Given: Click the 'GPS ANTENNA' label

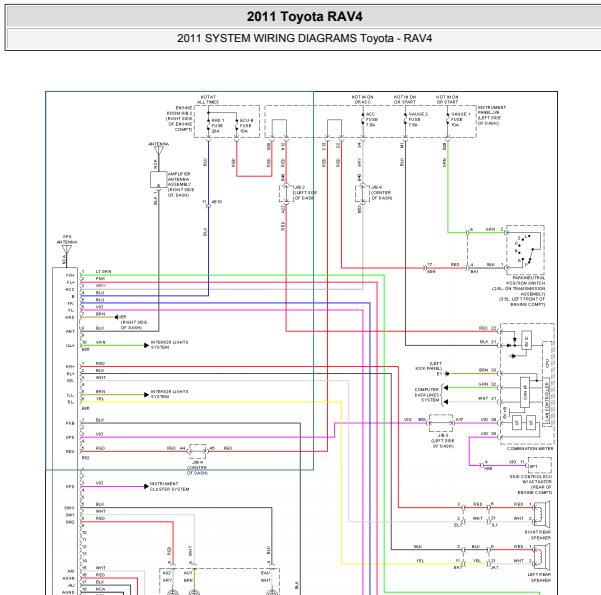Looking at the screenshot, I should click(67, 239).
